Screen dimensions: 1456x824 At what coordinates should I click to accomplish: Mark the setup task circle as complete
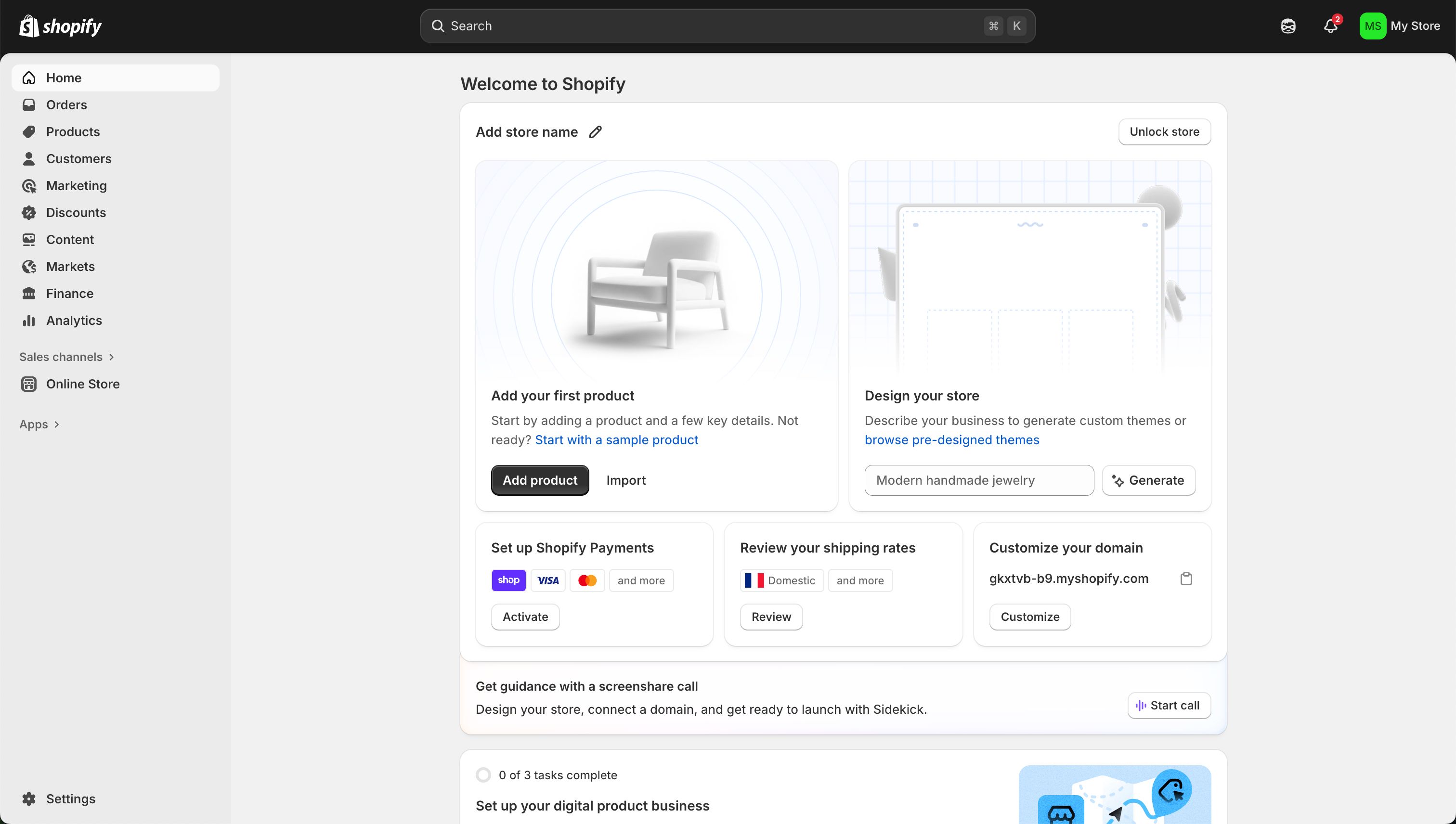coord(483,774)
